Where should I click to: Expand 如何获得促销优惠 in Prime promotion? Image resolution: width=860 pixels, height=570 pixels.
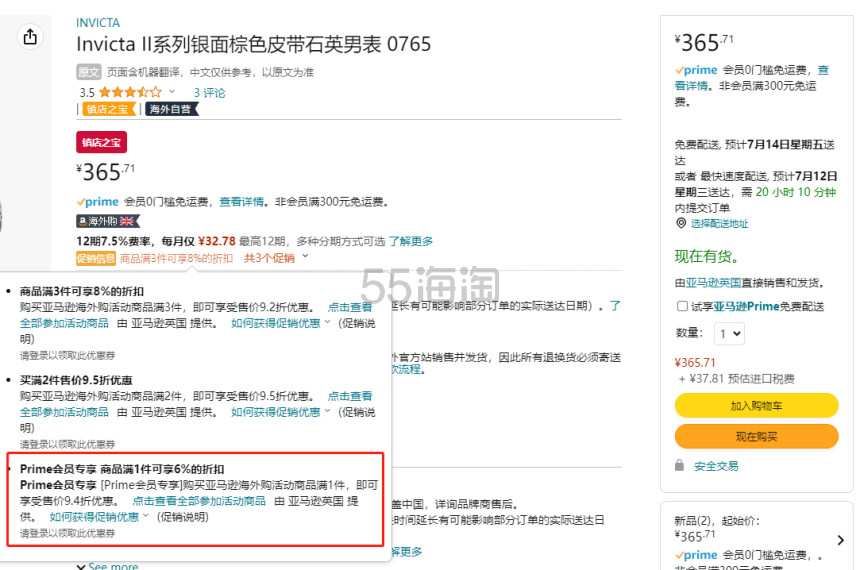coord(99,517)
